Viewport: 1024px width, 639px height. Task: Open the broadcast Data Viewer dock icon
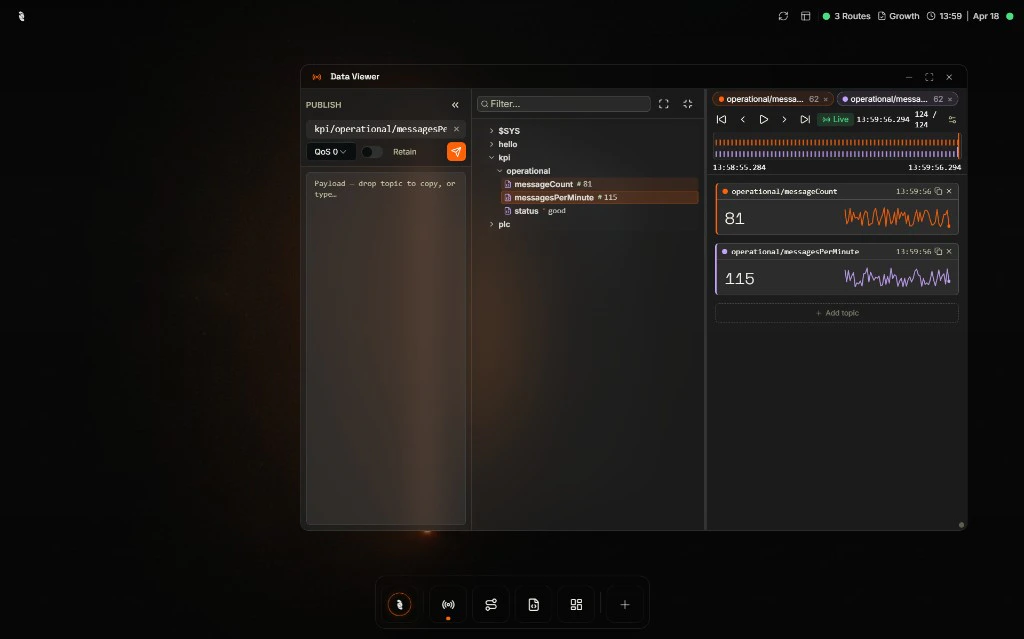coord(448,604)
